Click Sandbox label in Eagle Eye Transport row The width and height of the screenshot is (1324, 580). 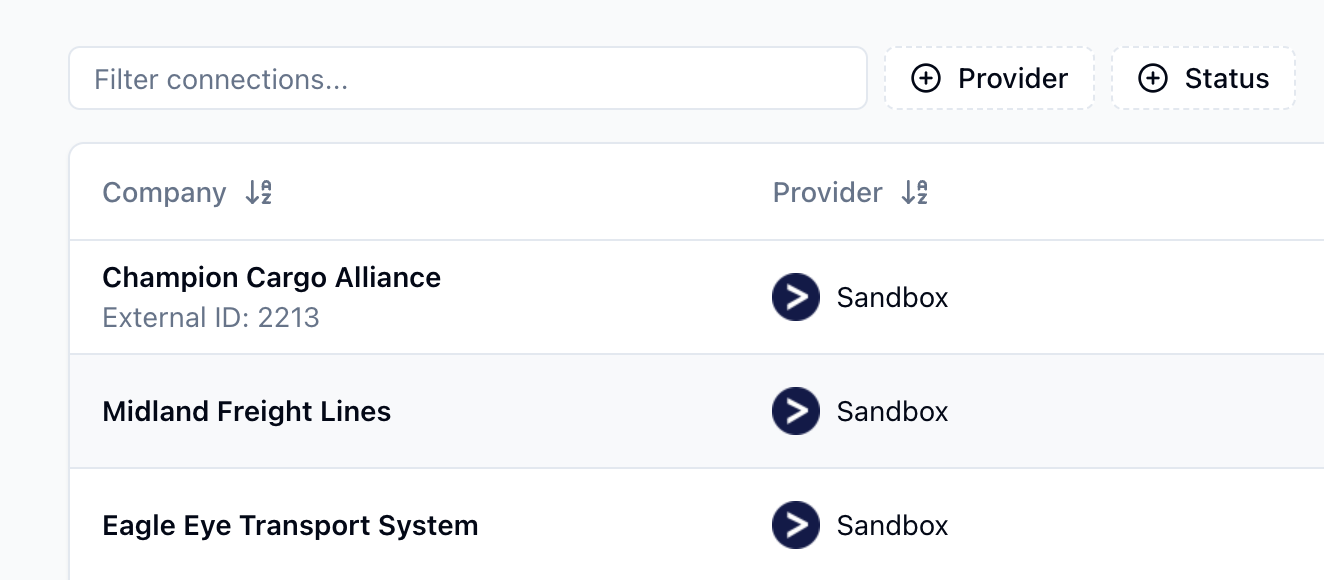892,525
